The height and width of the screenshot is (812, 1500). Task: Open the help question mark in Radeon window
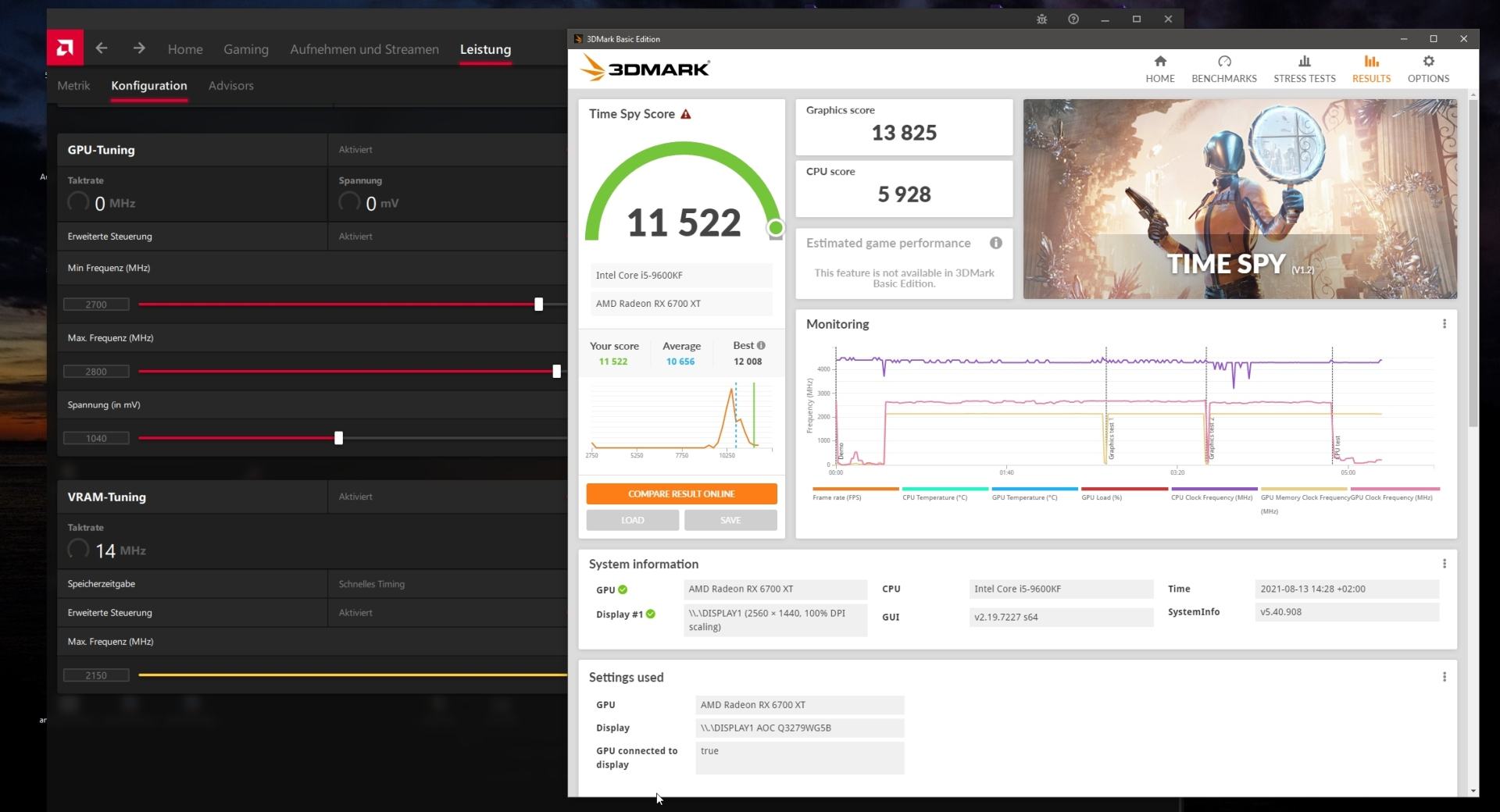coord(1073,19)
